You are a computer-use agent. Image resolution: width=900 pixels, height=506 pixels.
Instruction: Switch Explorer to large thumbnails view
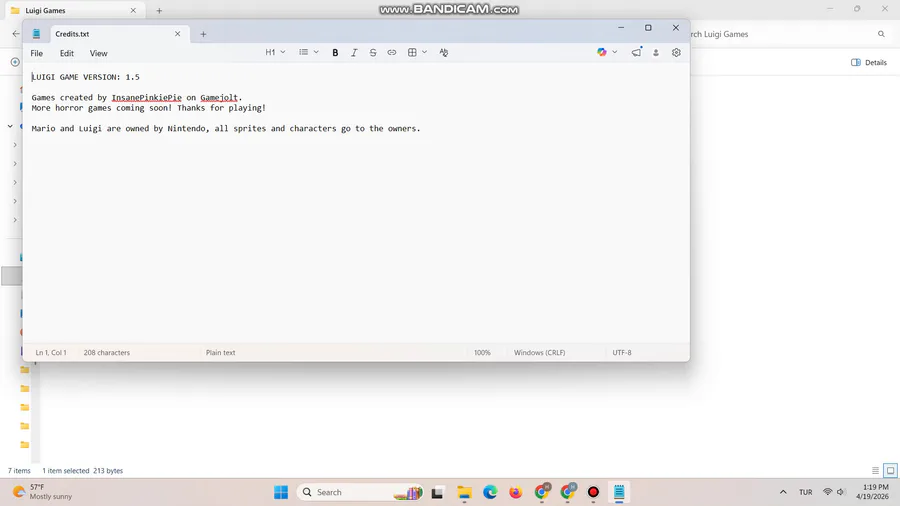(890, 470)
